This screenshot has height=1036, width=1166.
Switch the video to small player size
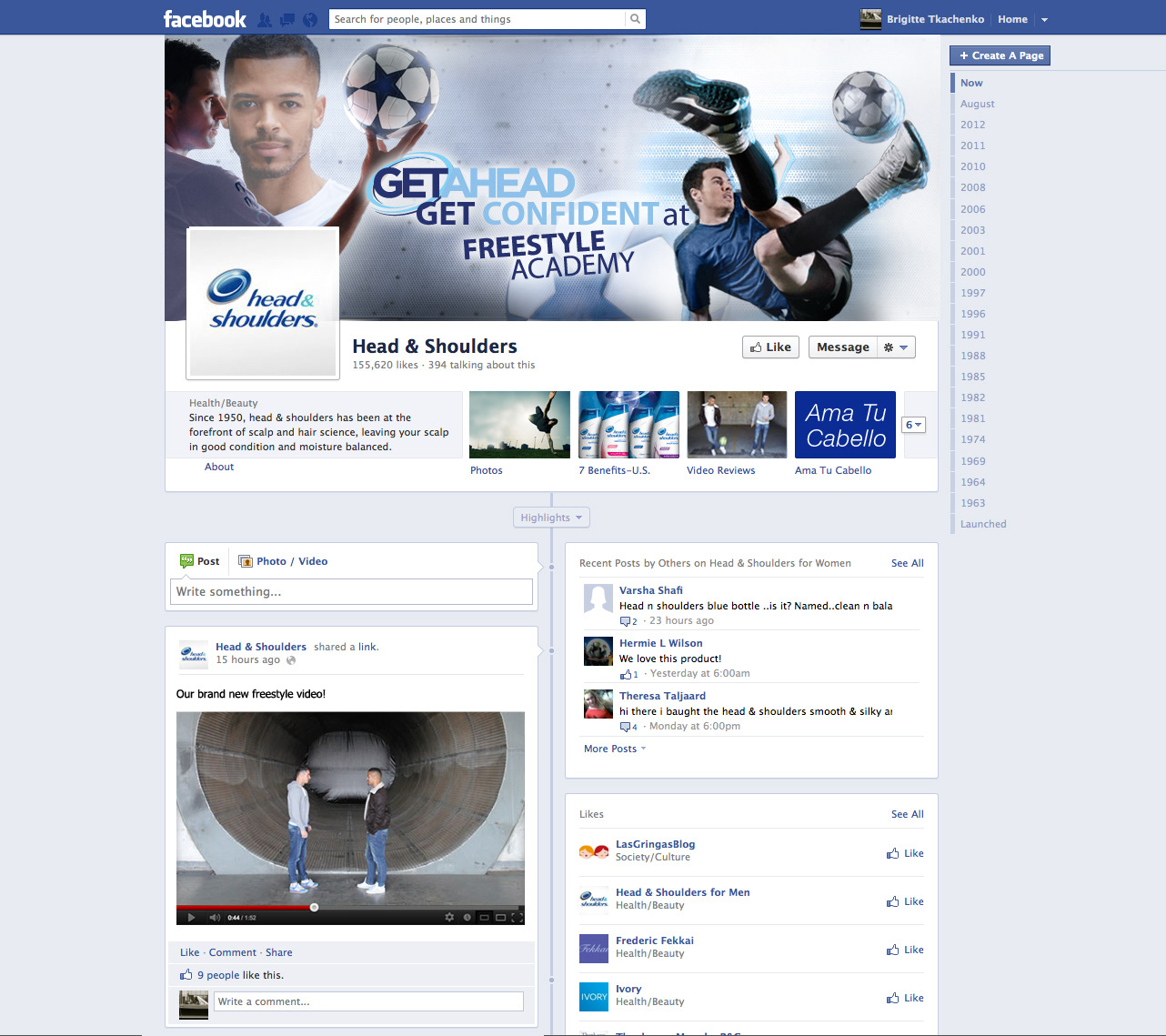pyautogui.click(x=485, y=917)
